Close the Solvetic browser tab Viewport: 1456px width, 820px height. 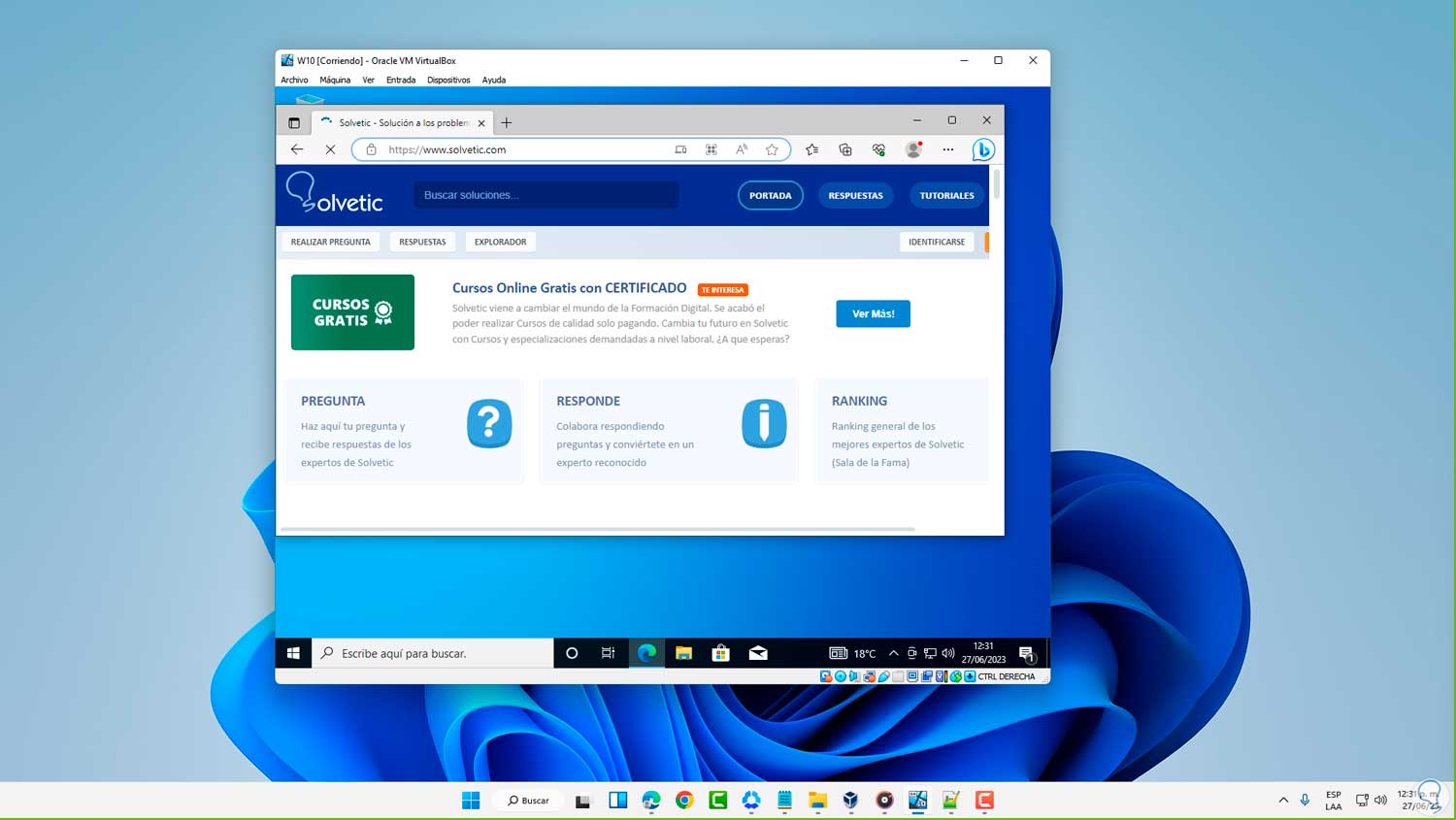481,123
